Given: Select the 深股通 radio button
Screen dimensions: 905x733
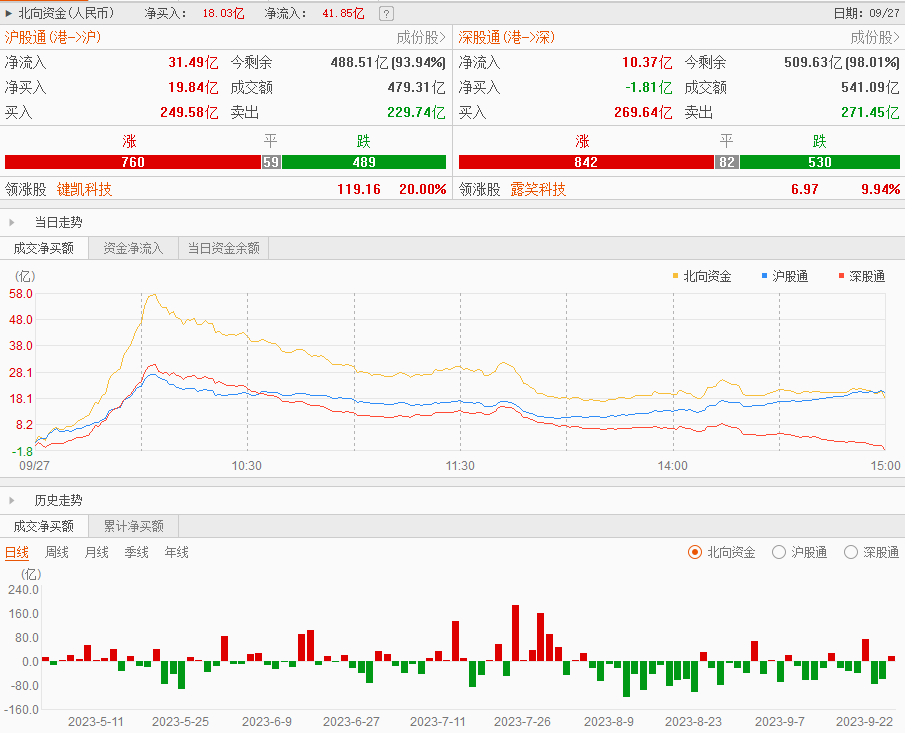Looking at the screenshot, I should (x=851, y=552).
